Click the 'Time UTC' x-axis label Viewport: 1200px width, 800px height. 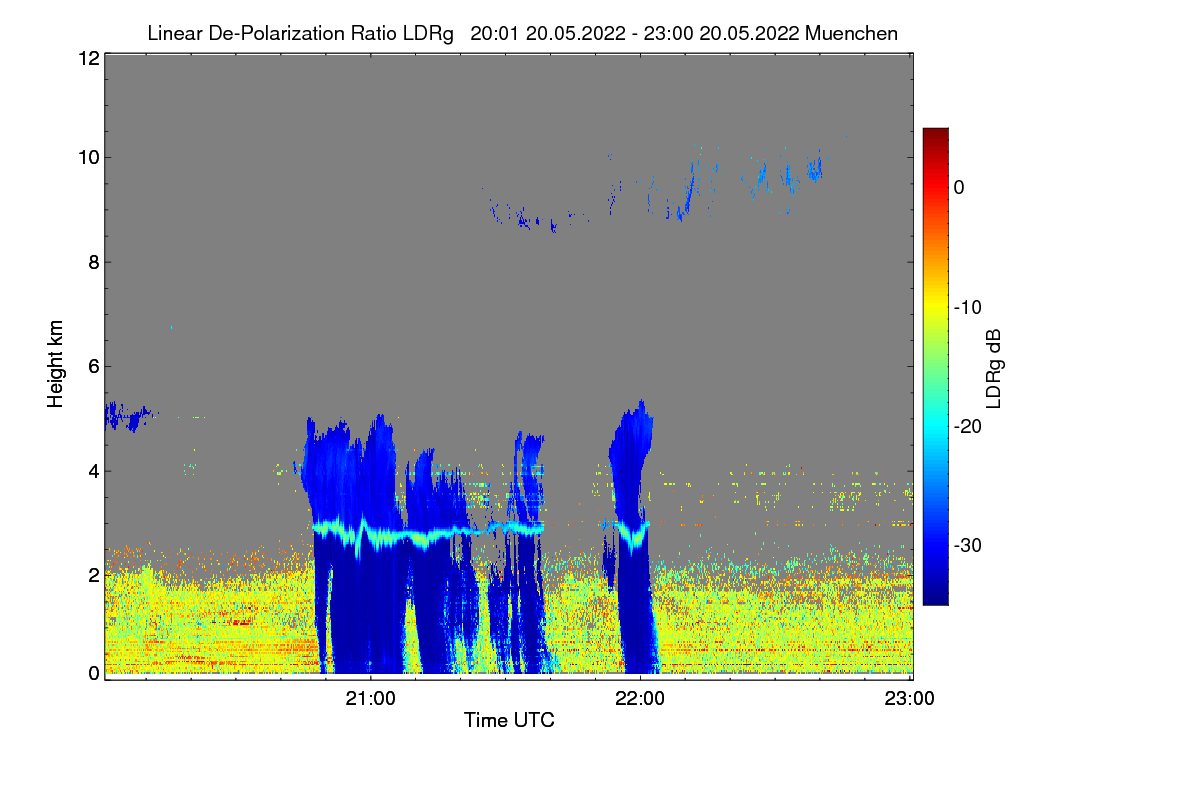[x=509, y=720]
